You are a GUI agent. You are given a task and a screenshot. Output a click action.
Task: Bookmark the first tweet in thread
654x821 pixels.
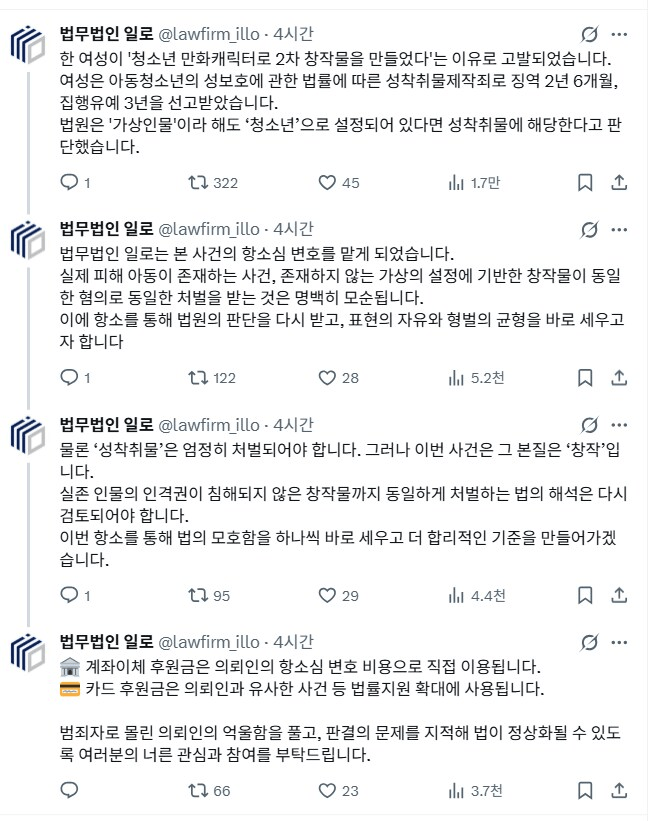pos(586,182)
